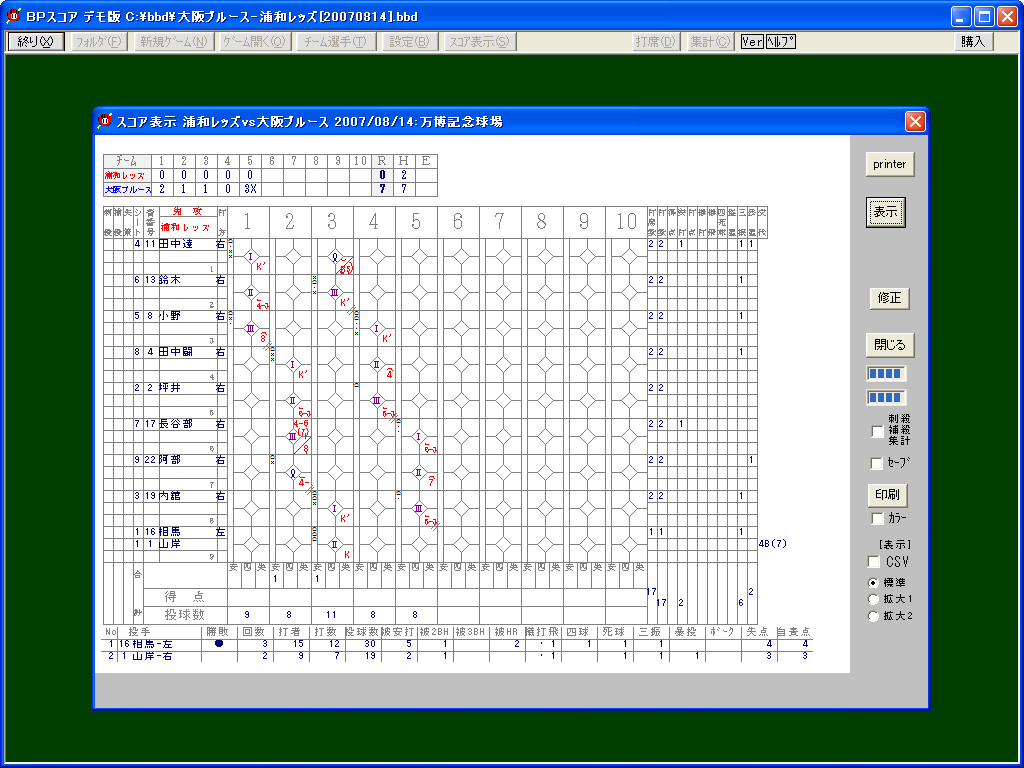Screen dimensions: 1024x768
Task: Click batter 鈴木 in the lineup
Action: click(170, 280)
